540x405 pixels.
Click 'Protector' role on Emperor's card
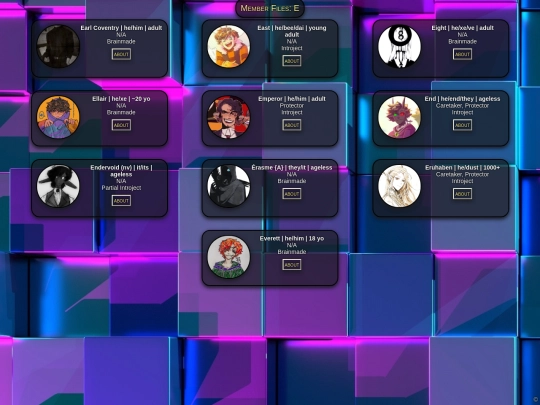pyautogui.click(x=292, y=106)
